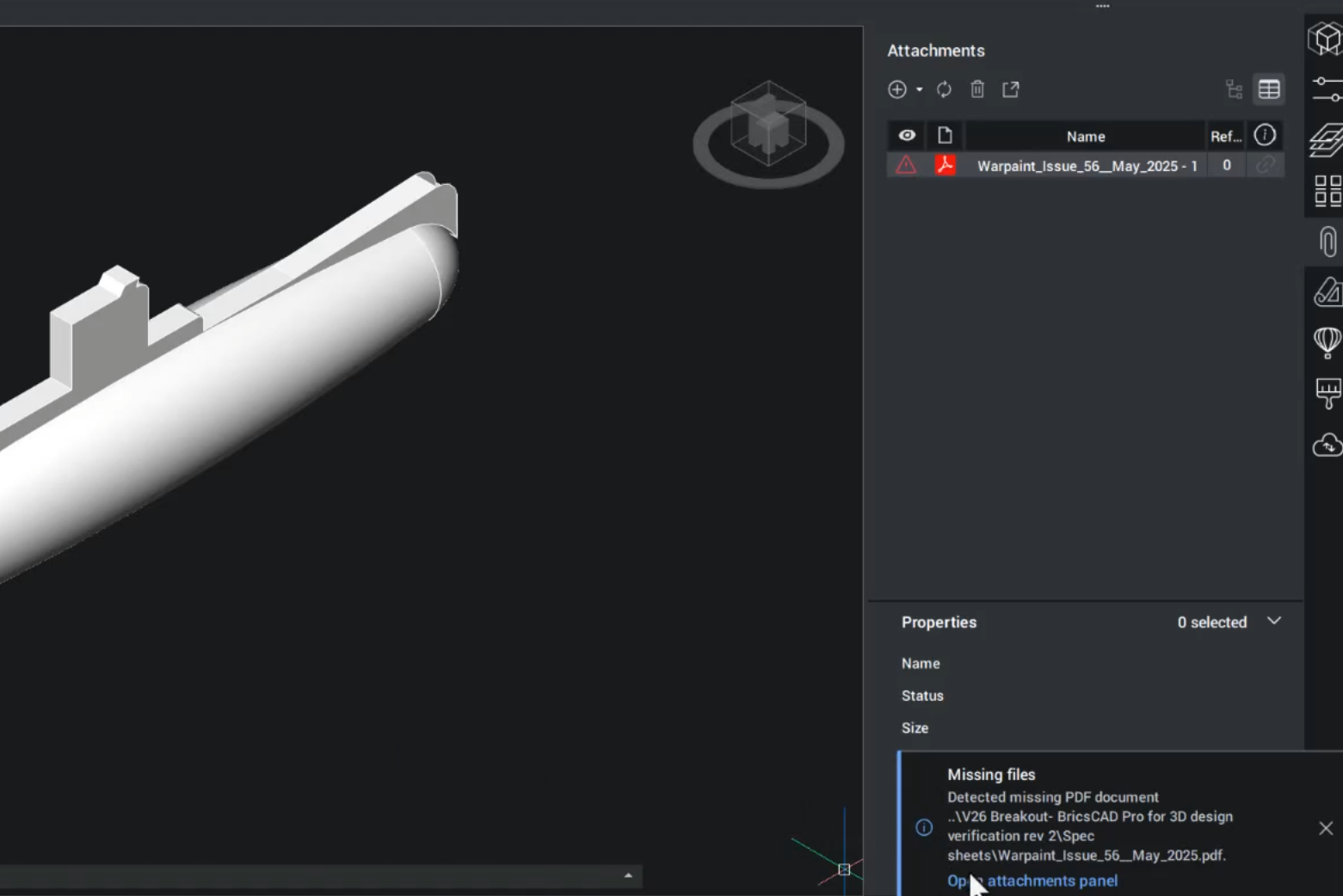Click the open external file icon
Viewport: 1343px width, 896px height.
(x=1011, y=89)
